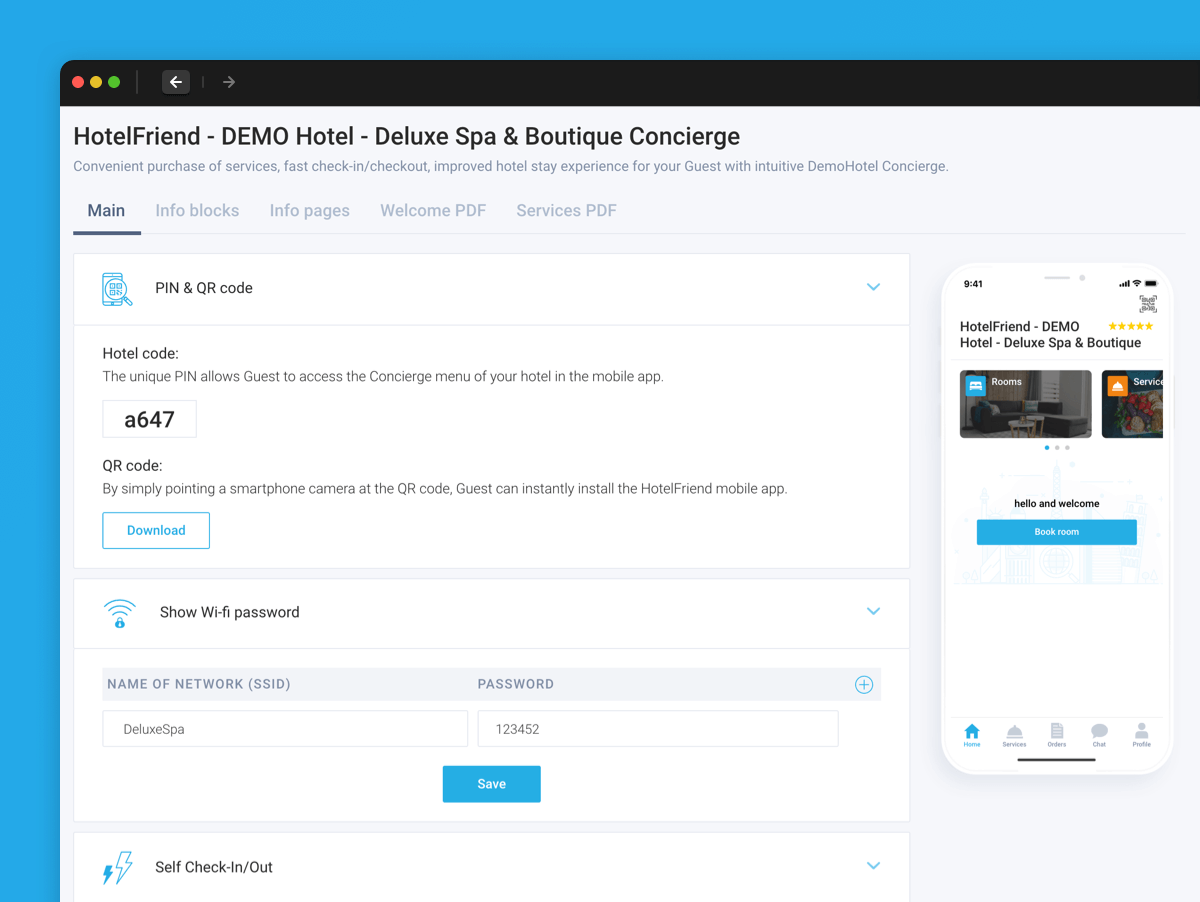Collapse the PIN & QR code section chevron
The image size is (1200, 902).
click(x=873, y=287)
